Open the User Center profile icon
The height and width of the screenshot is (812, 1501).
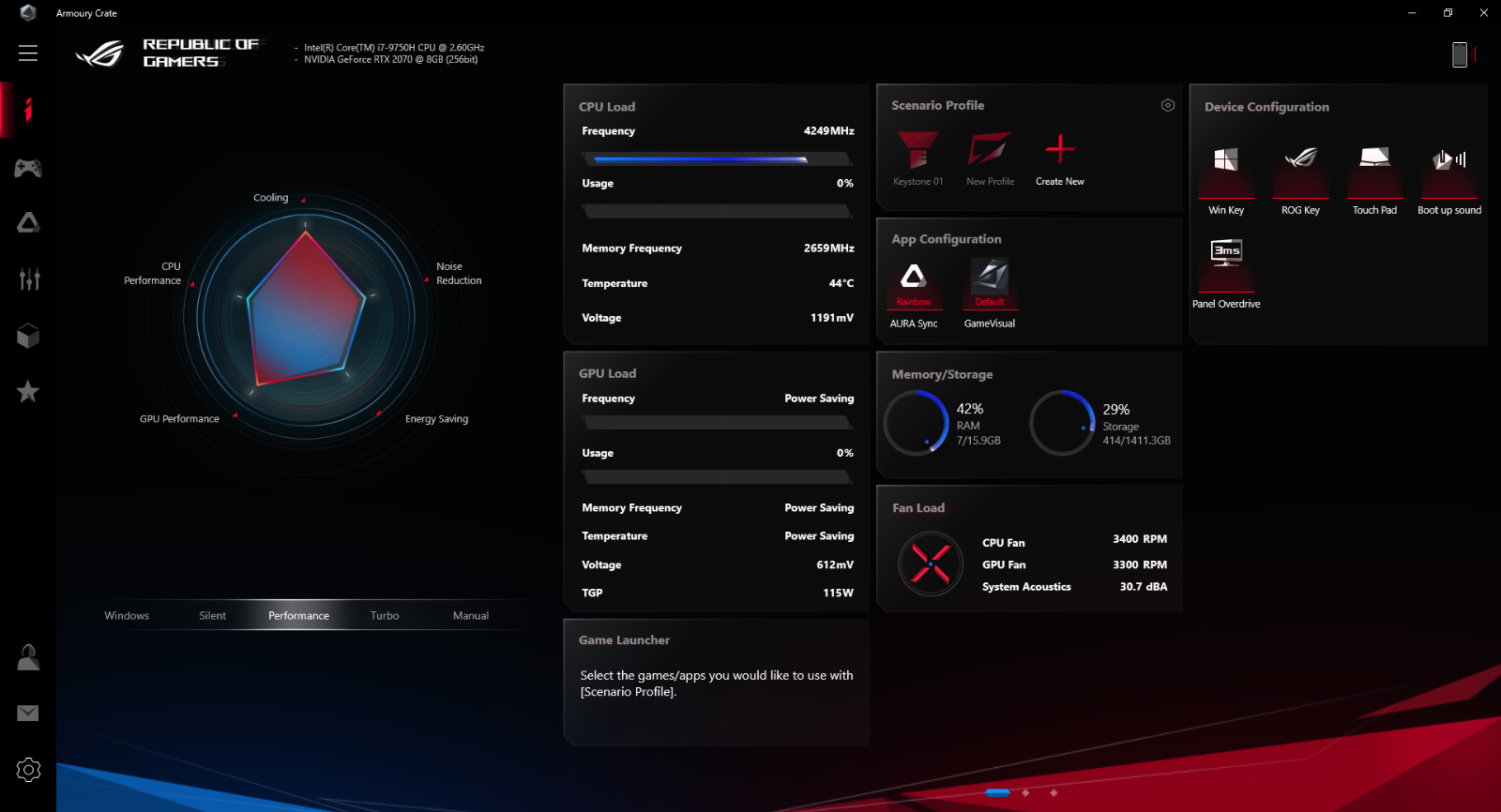coord(28,657)
